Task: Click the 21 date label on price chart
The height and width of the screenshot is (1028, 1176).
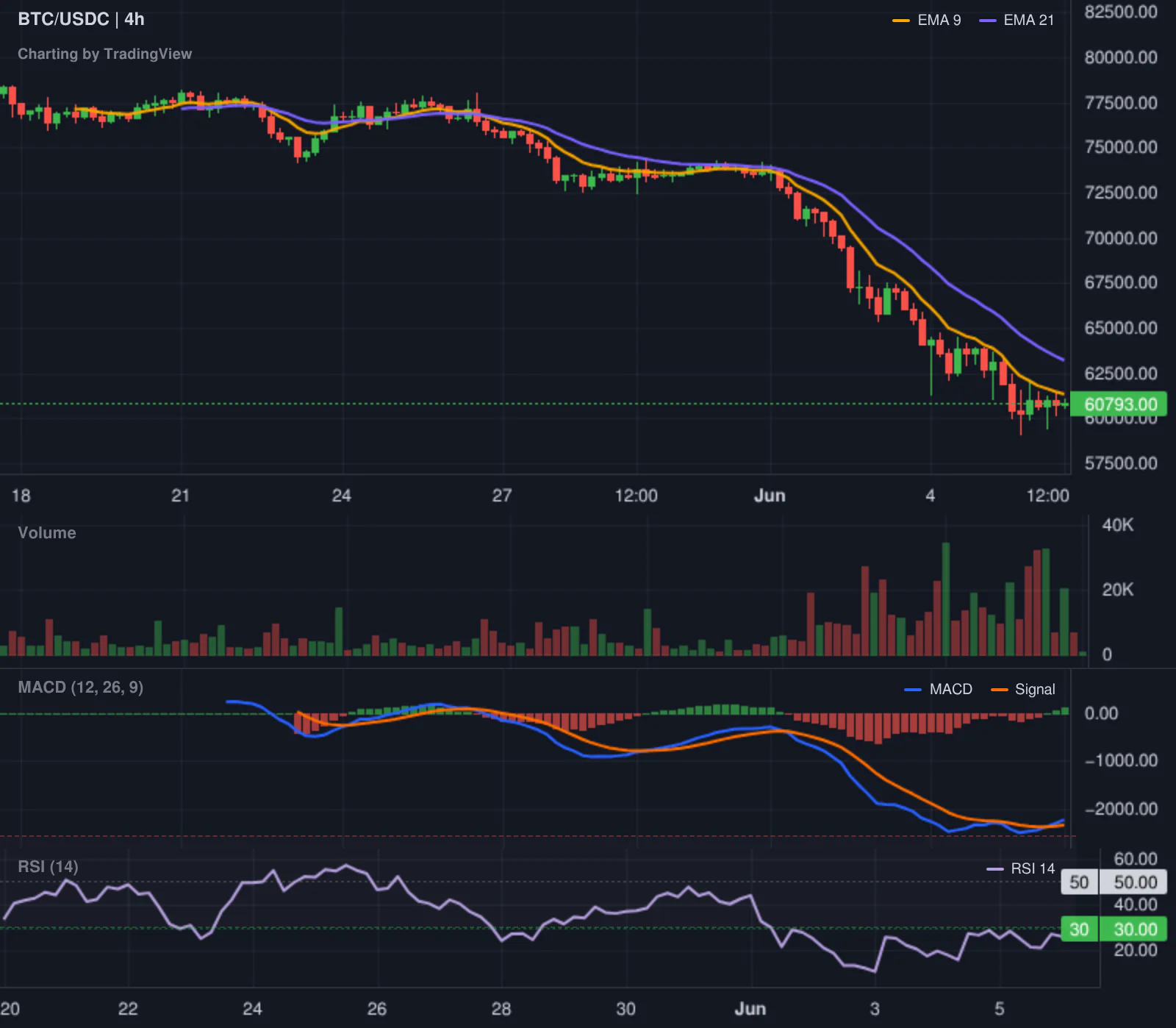Action: pos(181,496)
